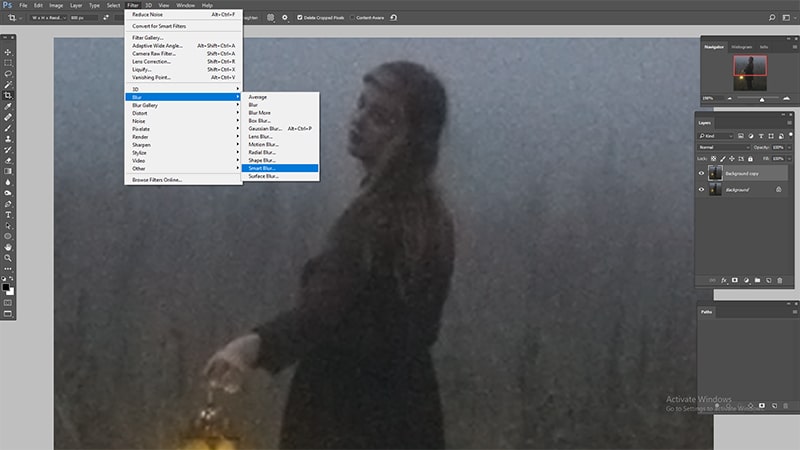Change screen mode icon at toolbox bottom

[x=8, y=314]
